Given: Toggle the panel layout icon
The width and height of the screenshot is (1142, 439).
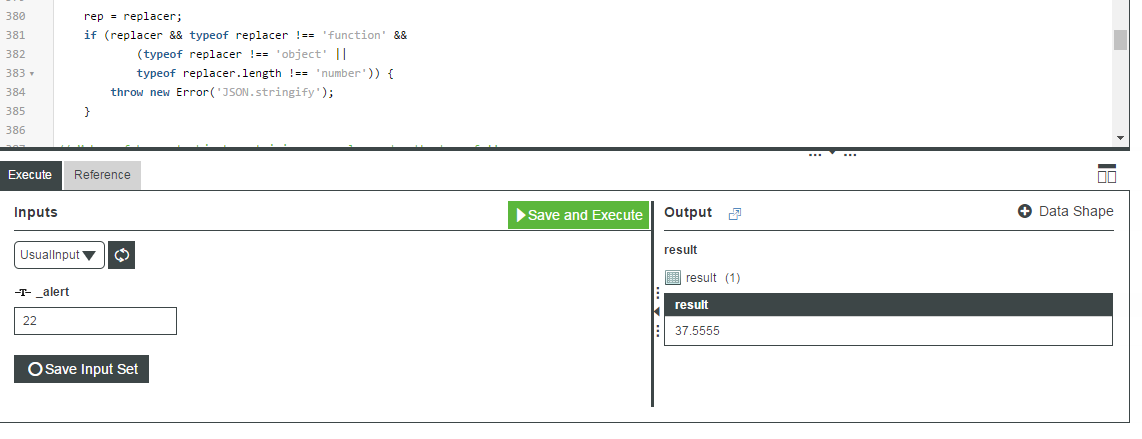Looking at the screenshot, I should click(1106, 173).
